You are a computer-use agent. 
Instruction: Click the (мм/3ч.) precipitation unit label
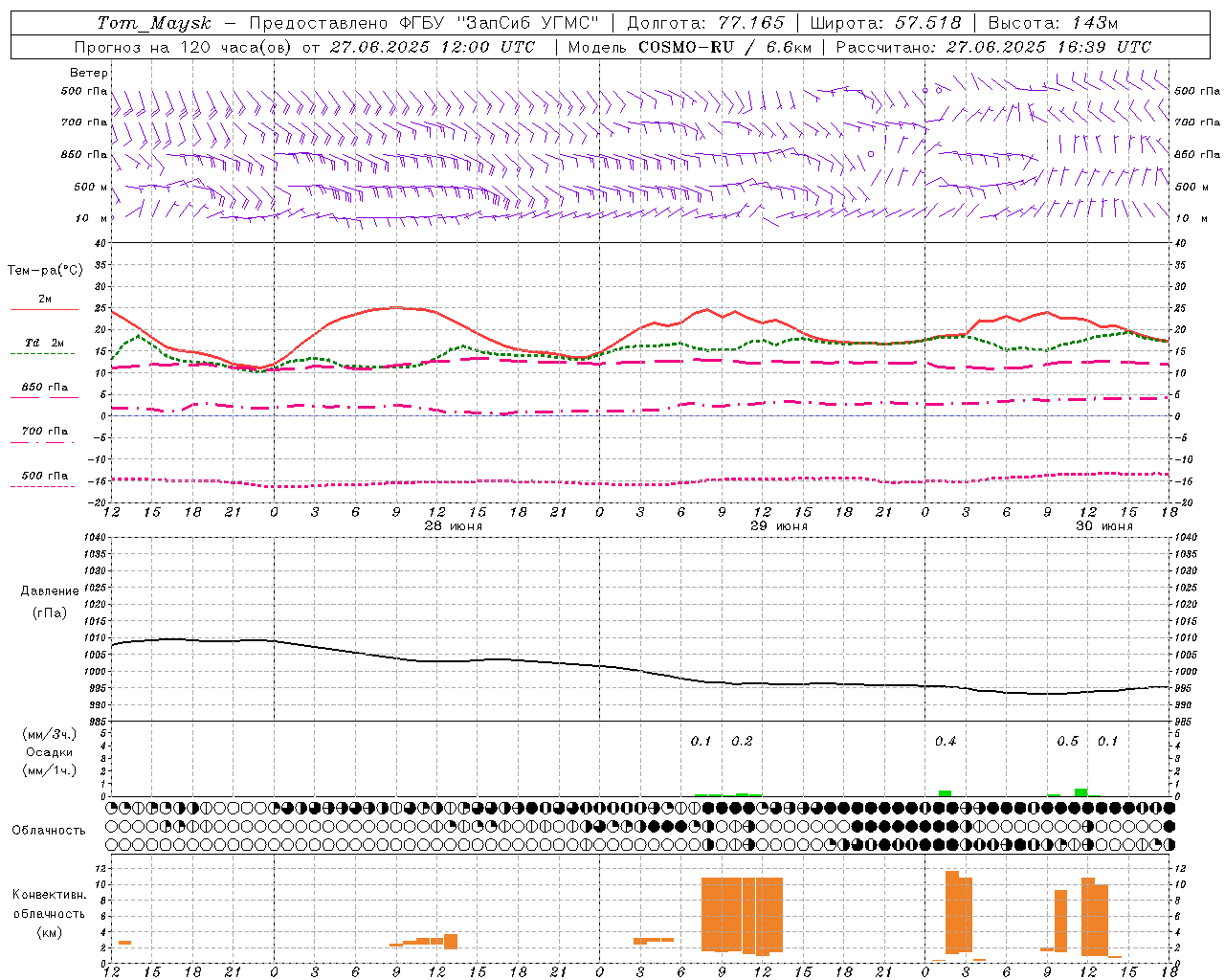[x=50, y=734]
